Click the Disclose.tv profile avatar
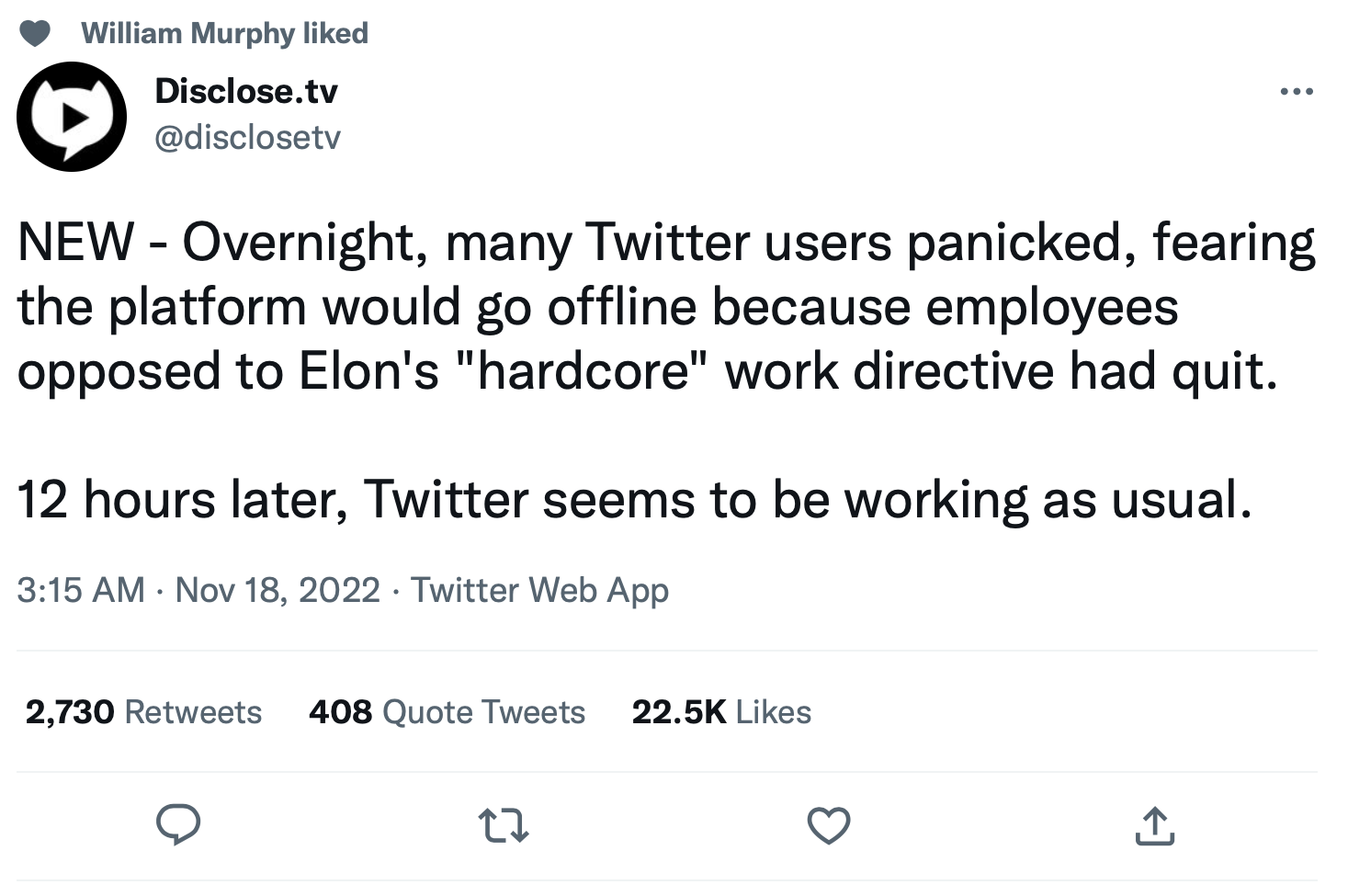The image size is (1348, 896). (72, 117)
